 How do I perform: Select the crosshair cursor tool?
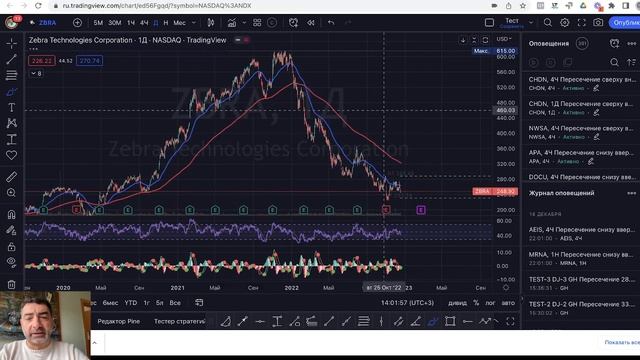11,43
